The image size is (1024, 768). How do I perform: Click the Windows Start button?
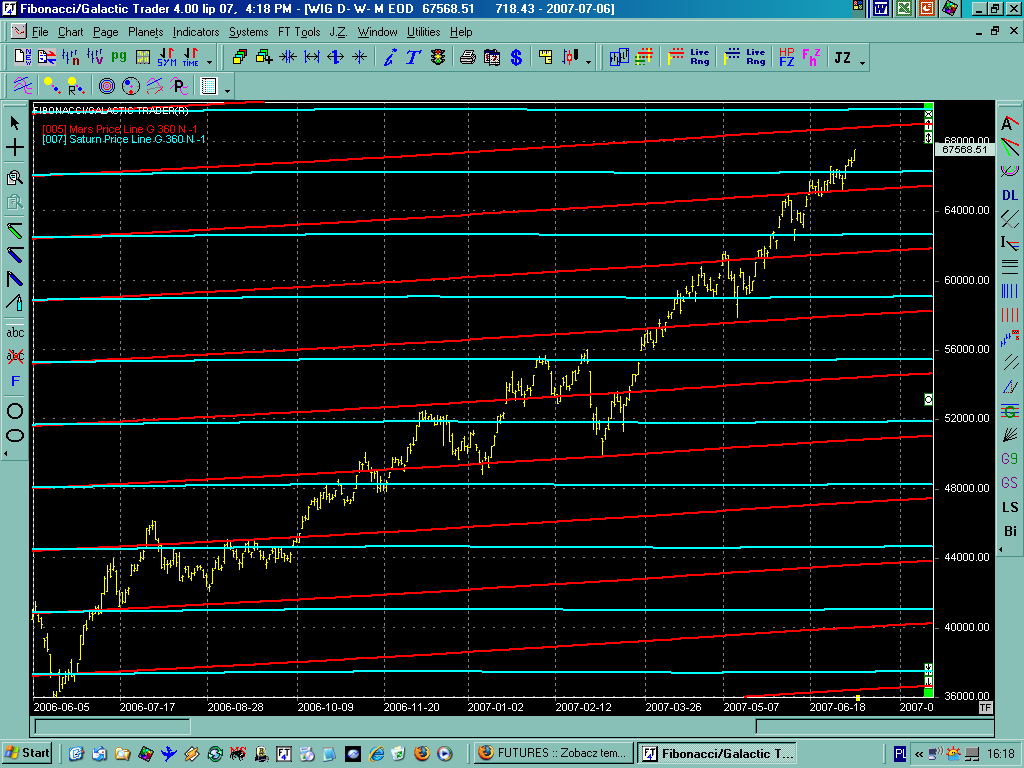tap(28, 753)
